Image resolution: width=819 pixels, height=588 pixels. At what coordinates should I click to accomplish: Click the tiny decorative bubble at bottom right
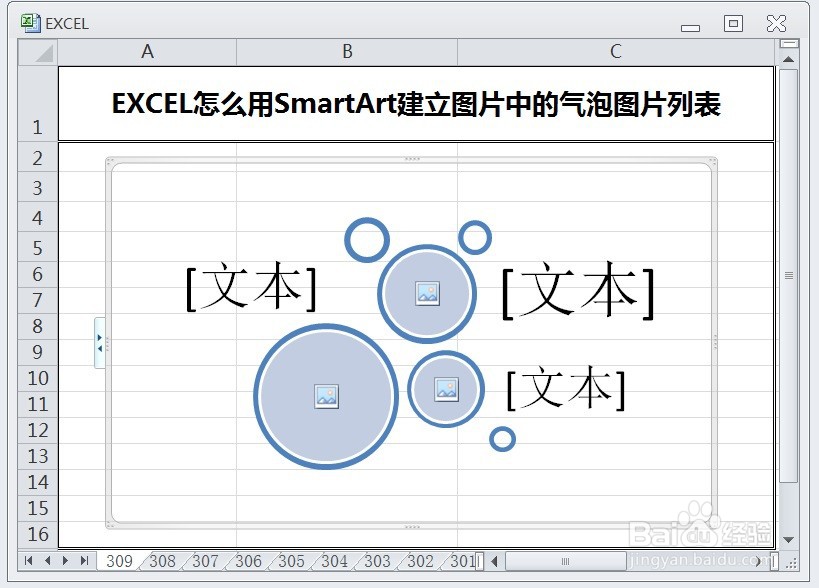(502, 439)
